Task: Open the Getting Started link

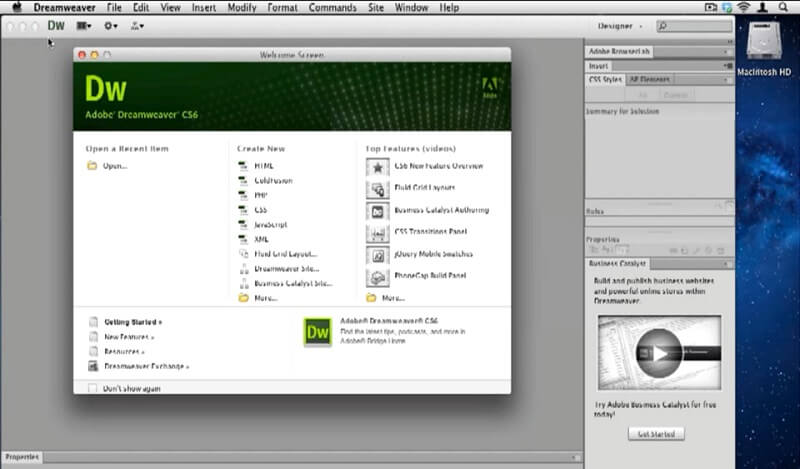Action: pyautogui.click(x=133, y=322)
